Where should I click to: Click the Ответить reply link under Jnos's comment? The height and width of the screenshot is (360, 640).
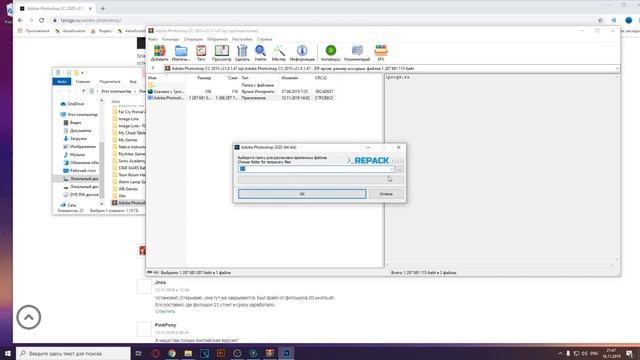165,311
